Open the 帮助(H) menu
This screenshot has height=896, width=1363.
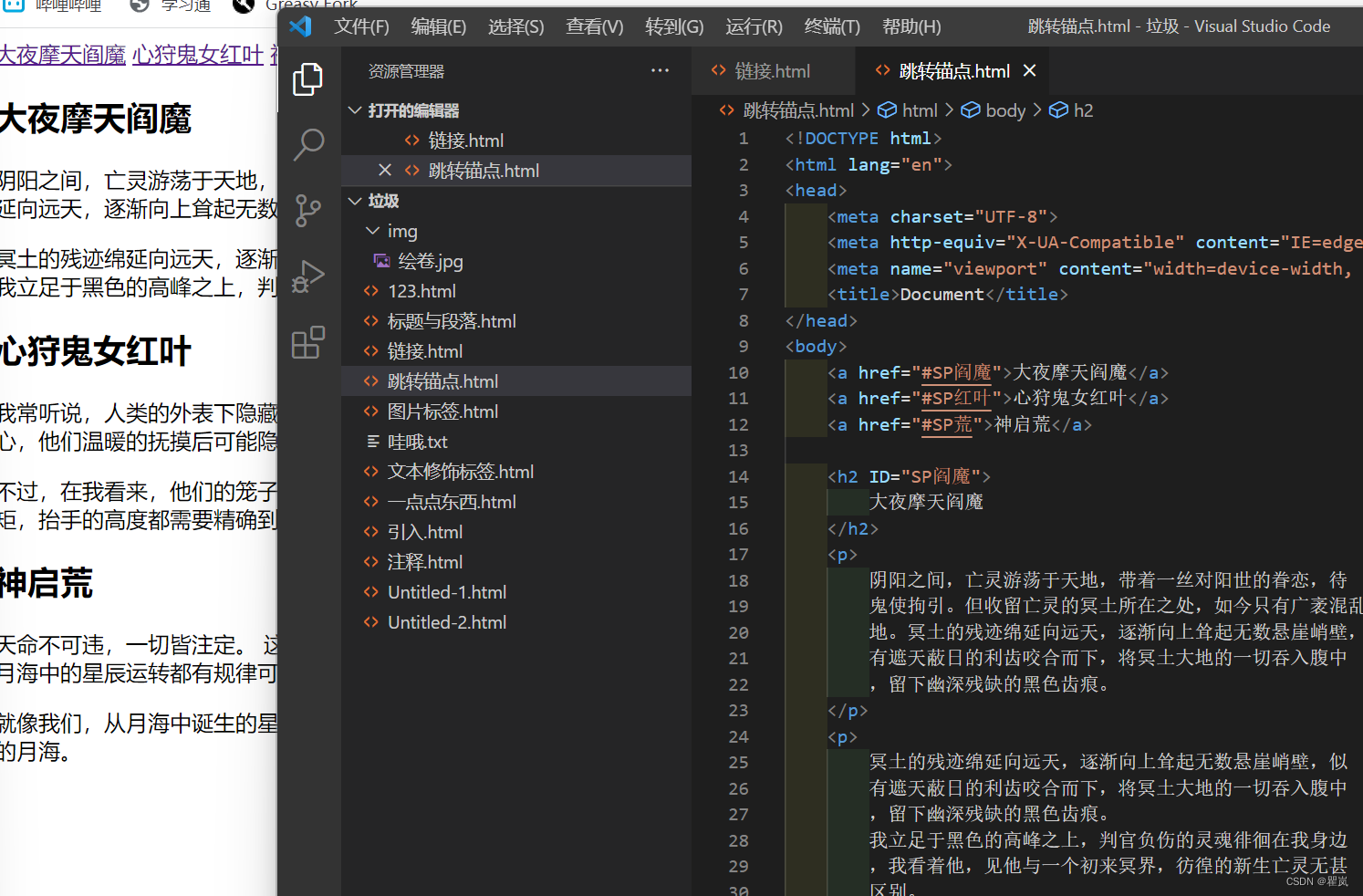pos(911,26)
